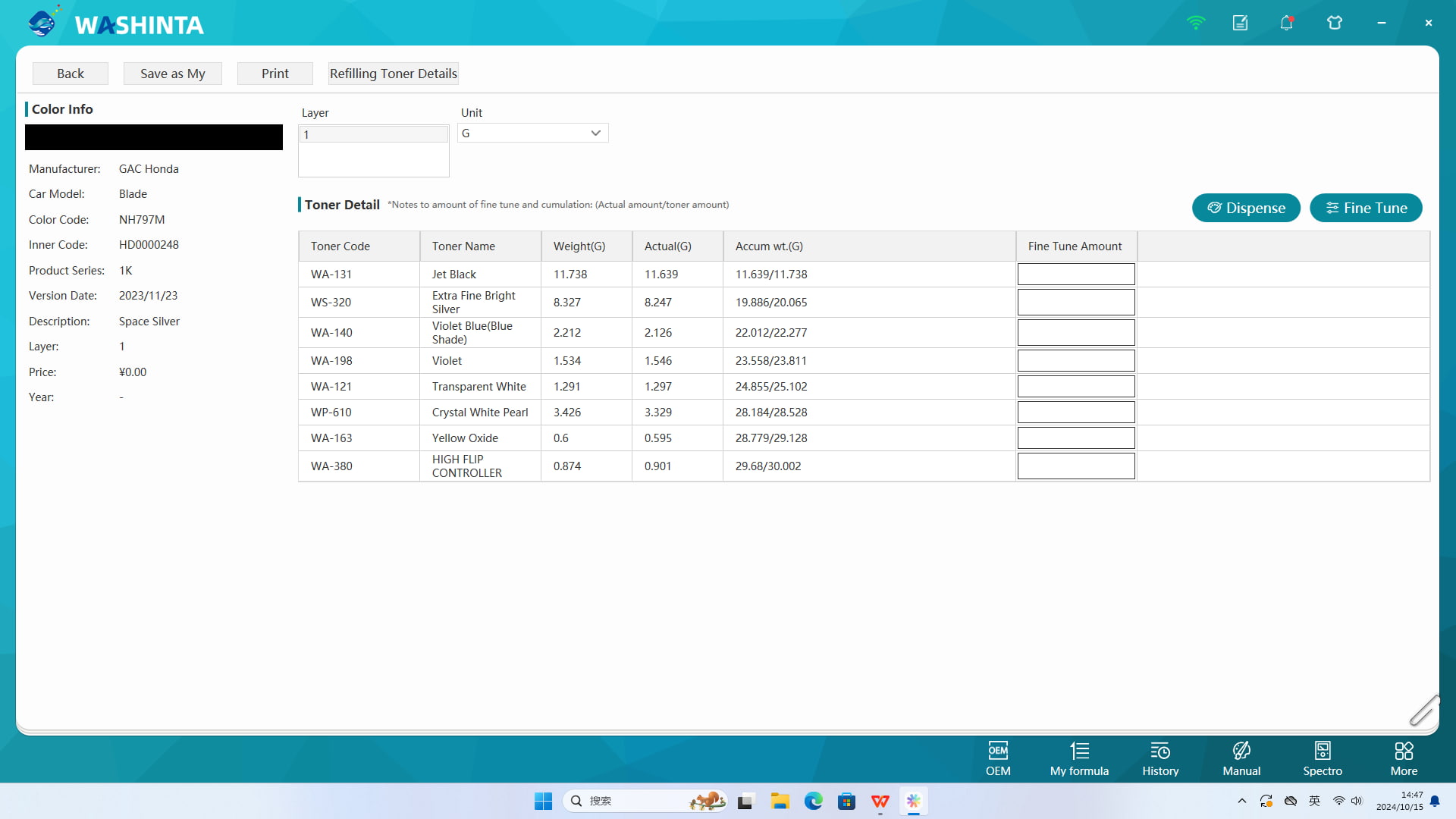This screenshot has width=1456, height=819.
Task: Click the edit note icon in header
Action: point(1240,23)
